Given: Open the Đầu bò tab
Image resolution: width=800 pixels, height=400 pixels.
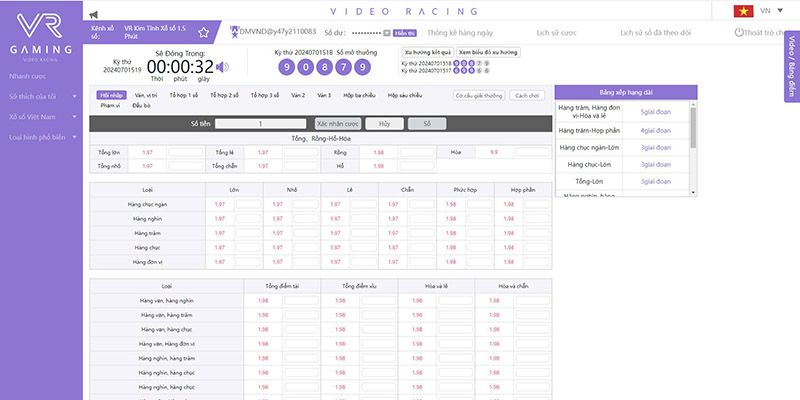Looking at the screenshot, I should pos(142,106).
